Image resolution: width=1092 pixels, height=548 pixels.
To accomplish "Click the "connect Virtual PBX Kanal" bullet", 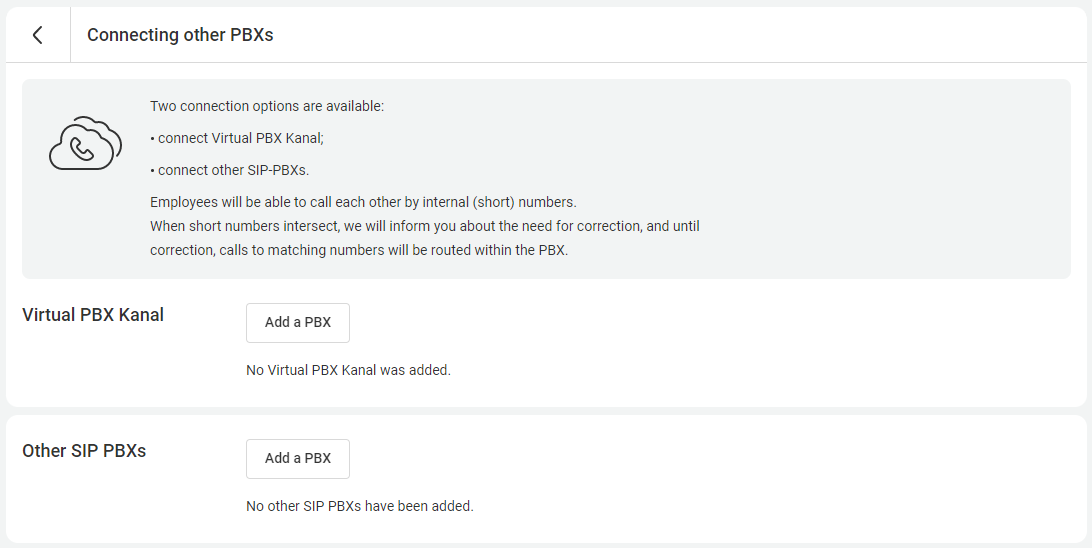I will (240, 139).
